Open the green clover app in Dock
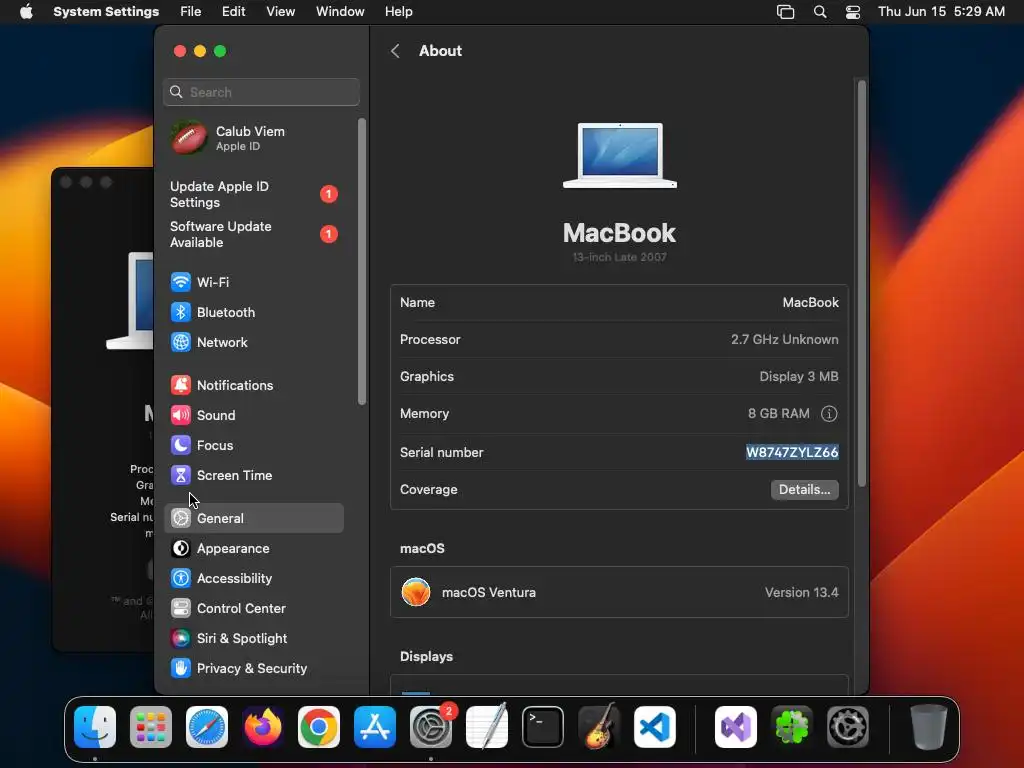This screenshot has height=768, width=1024. [x=792, y=727]
